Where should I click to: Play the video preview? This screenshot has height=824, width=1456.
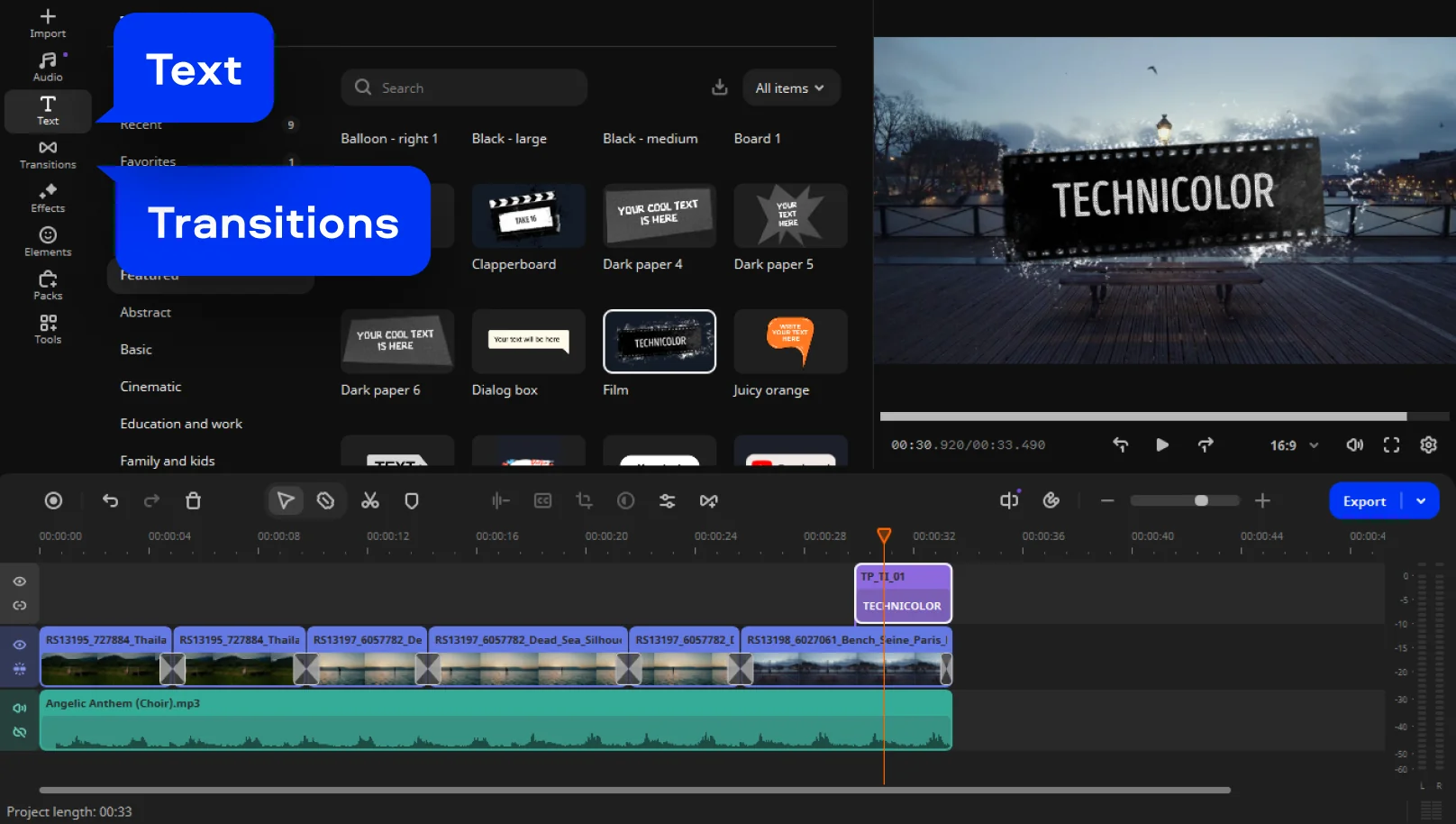1162,445
